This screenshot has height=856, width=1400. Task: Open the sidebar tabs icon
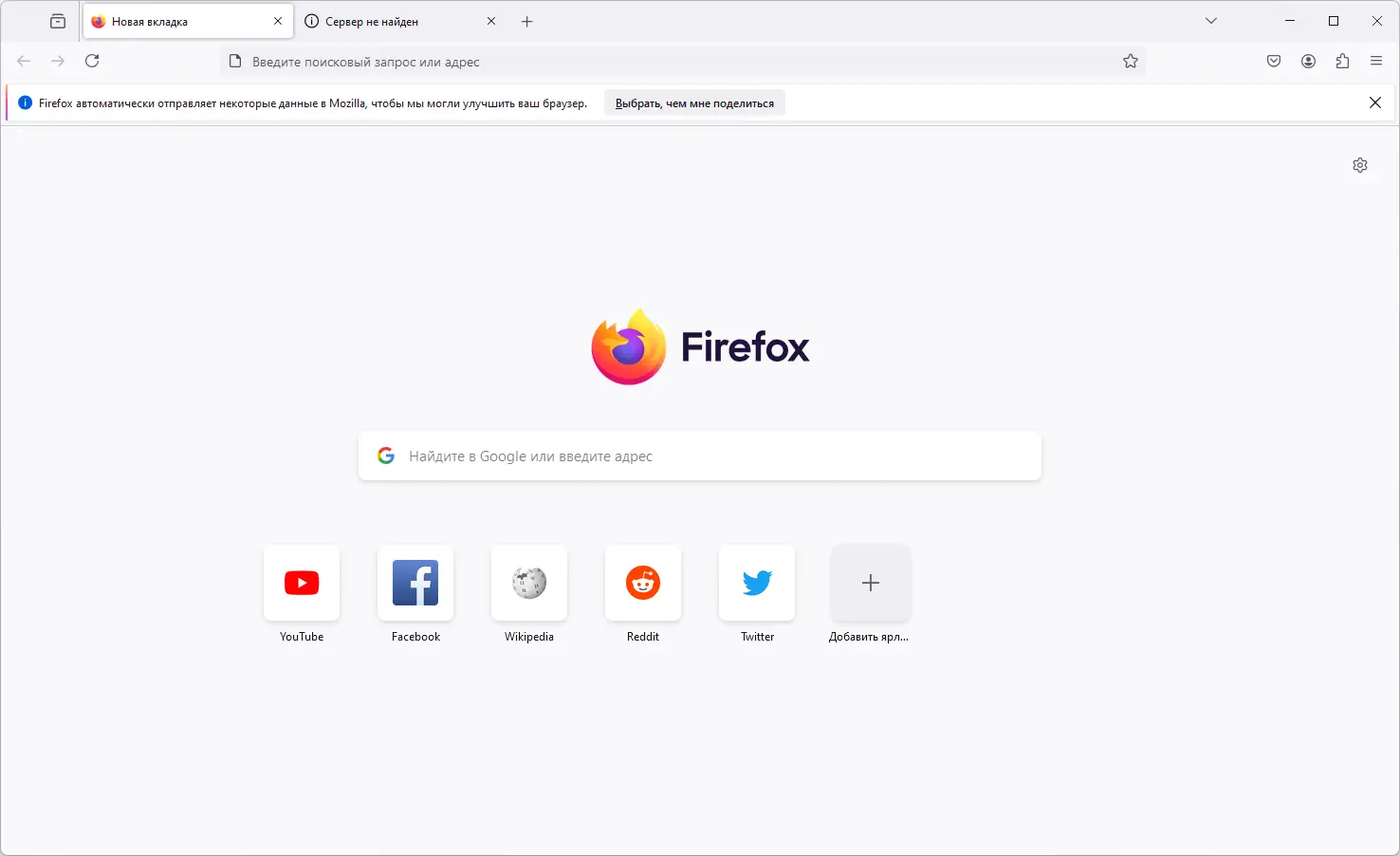click(x=57, y=20)
